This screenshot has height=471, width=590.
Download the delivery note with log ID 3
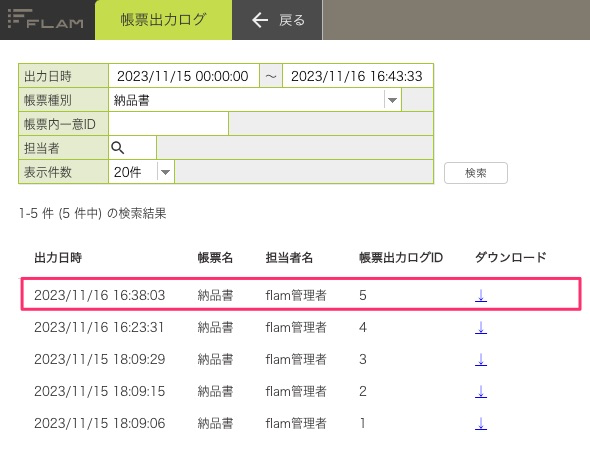click(x=481, y=359)
